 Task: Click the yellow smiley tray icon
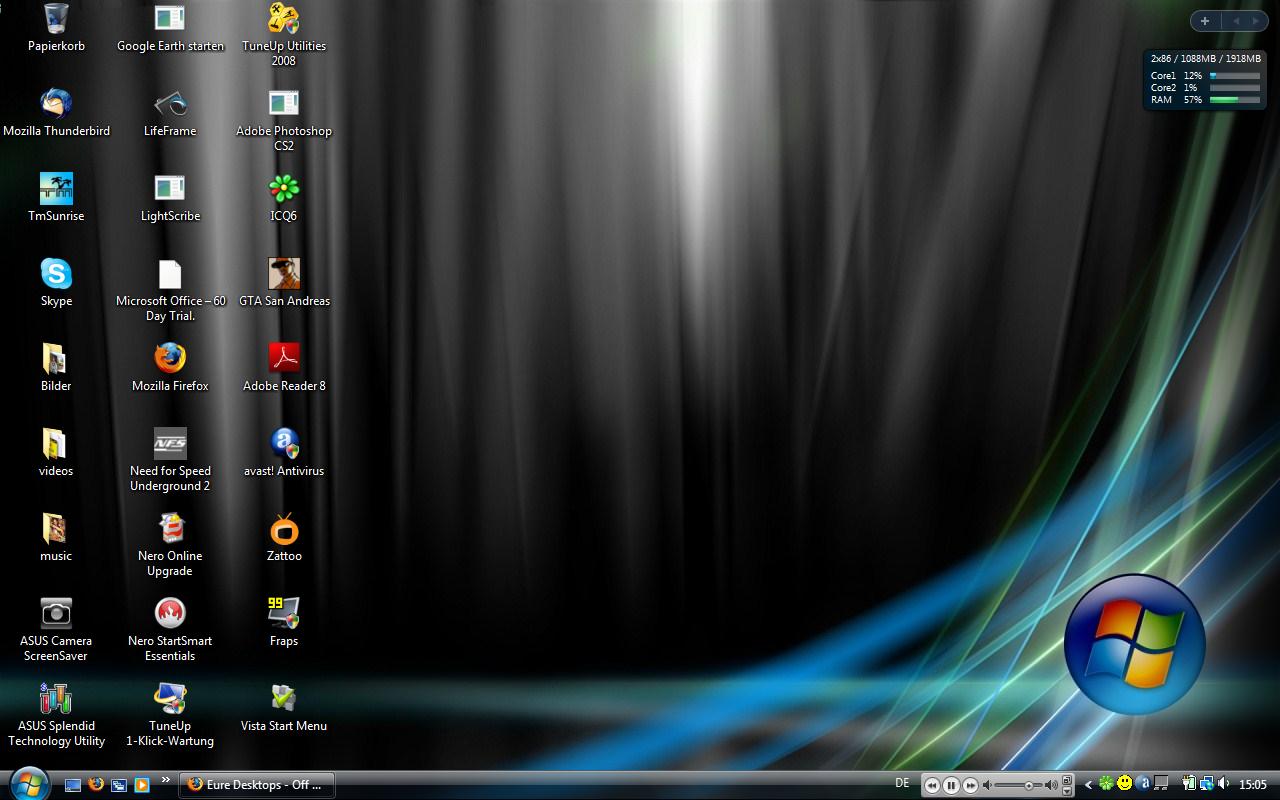[1124, 783]
